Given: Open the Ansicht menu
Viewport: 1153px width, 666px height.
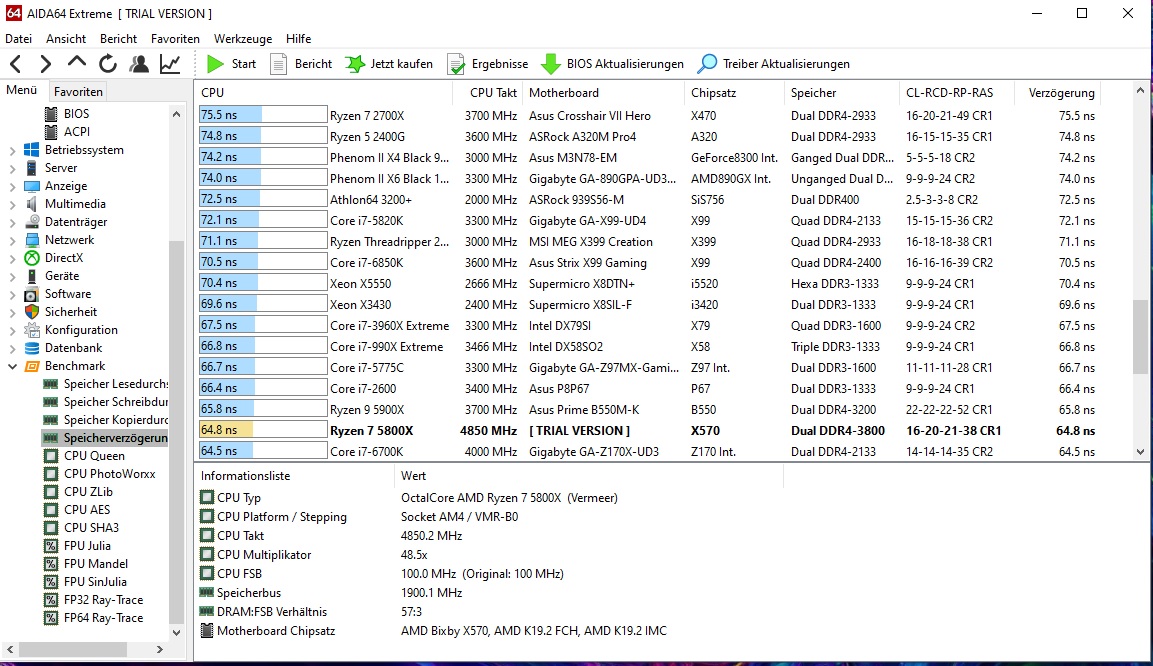Looking at the screenshot, I should pyautogui.click(x=65, y=39).
